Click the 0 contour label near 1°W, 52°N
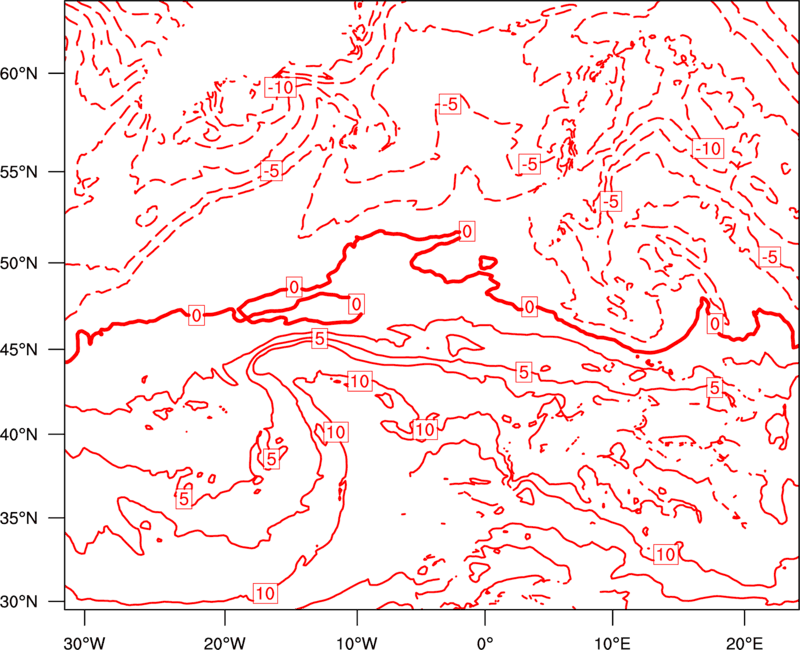The height and width of the screenshot is (650, 800). click(467, 232)
